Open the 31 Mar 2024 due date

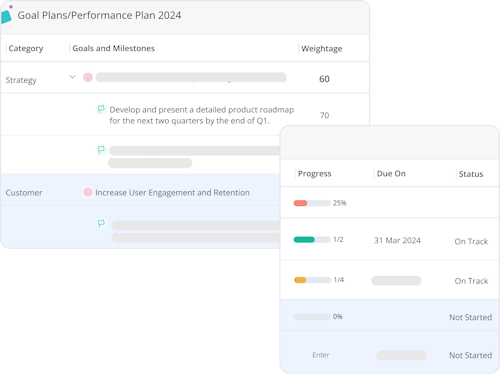pyautogui.click(x=397, y=240)
